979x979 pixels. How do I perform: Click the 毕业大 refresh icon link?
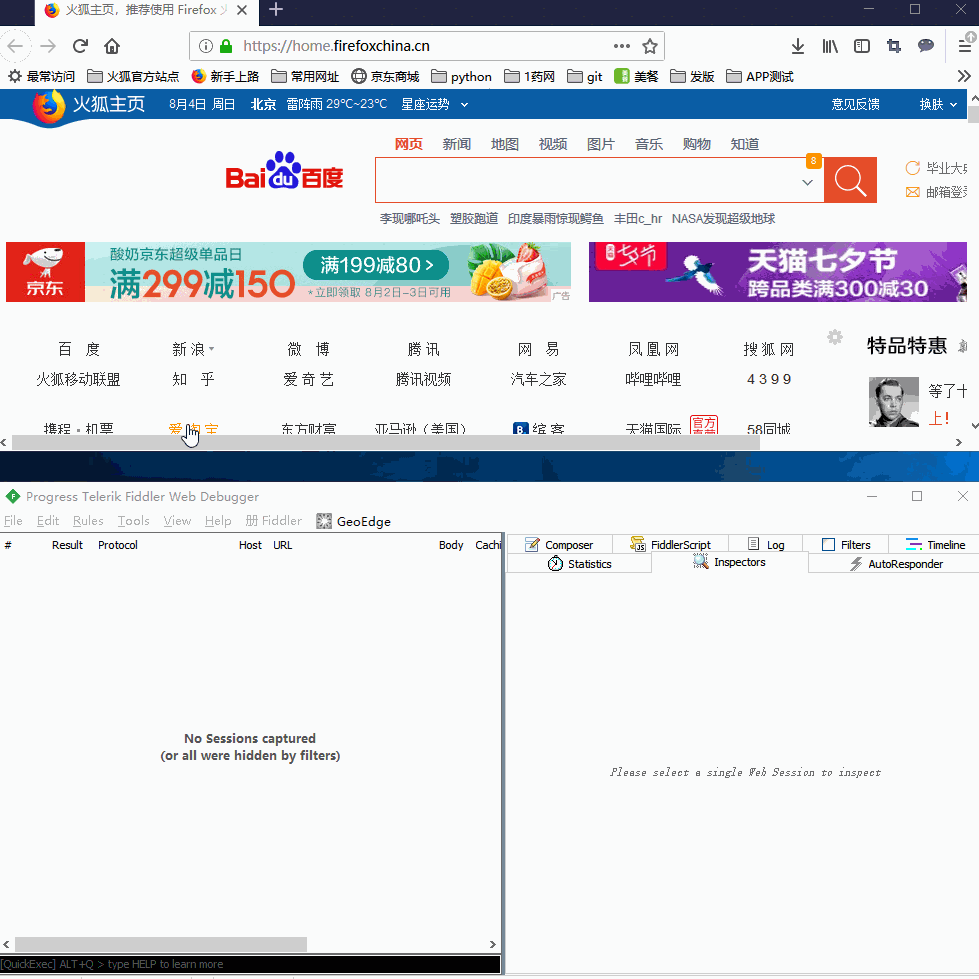pyautogui.click(x=912, y=168)
